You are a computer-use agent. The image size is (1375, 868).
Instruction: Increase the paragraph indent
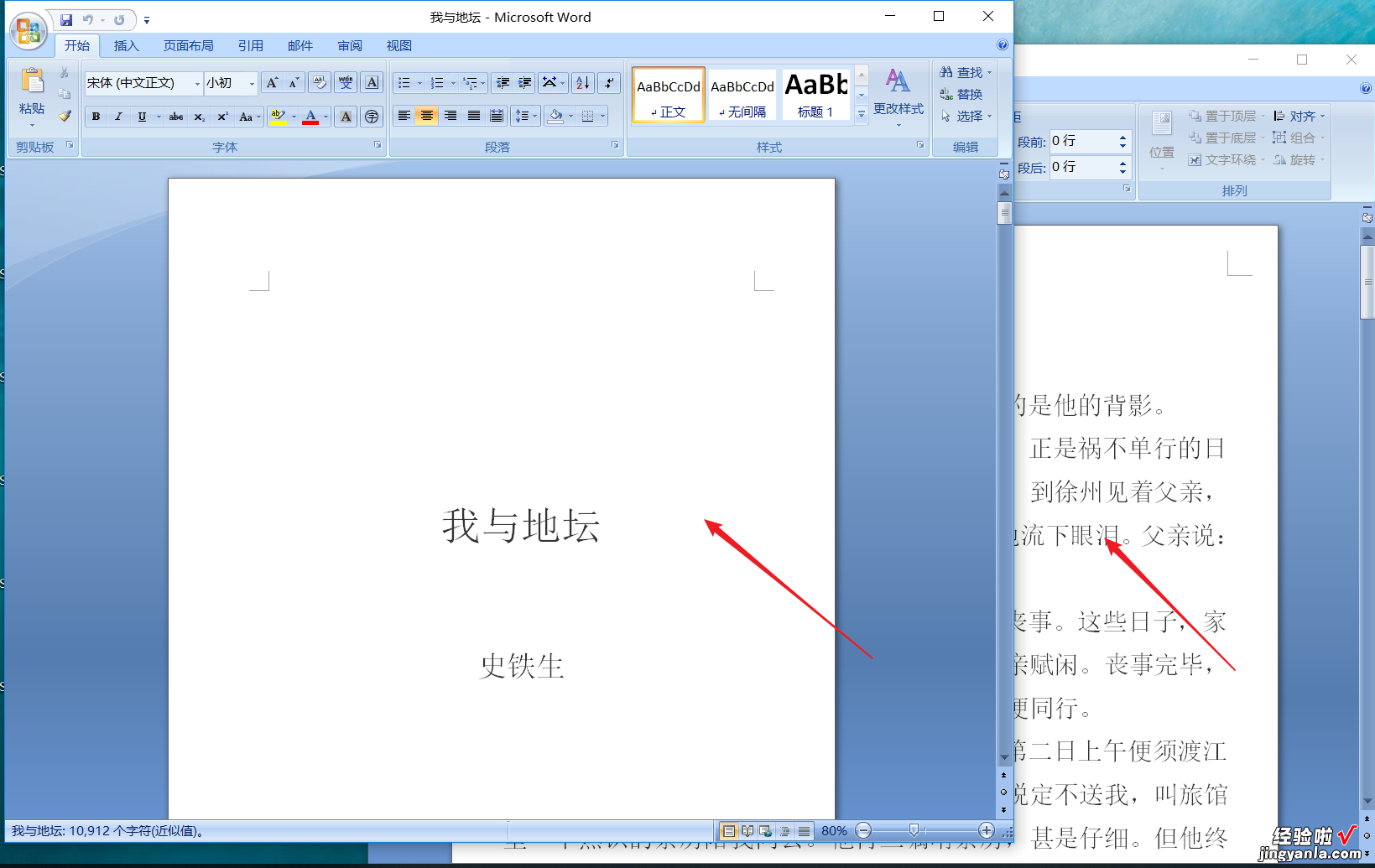pos(524,82)
